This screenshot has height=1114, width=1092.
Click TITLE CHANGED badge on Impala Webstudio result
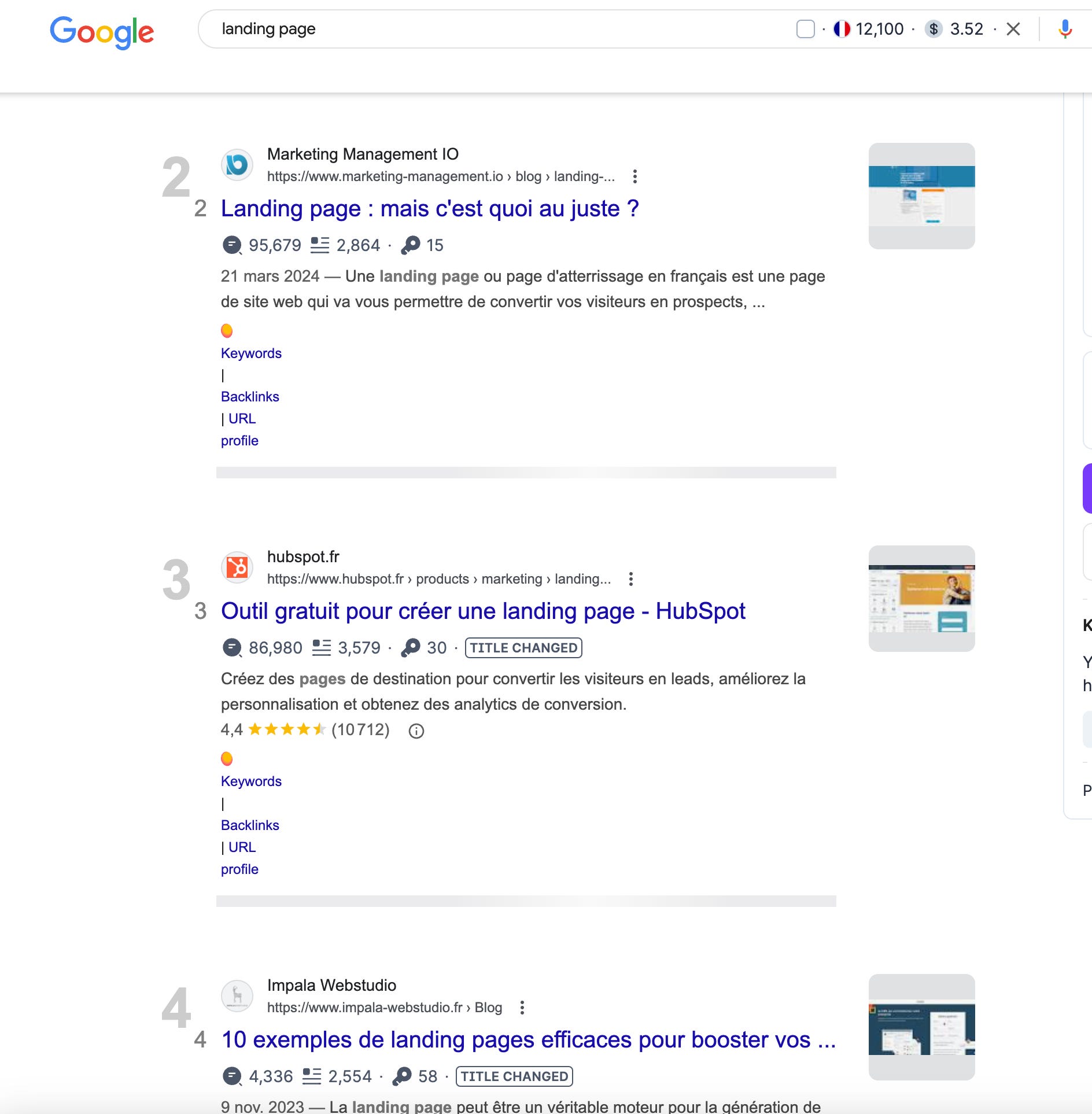tap(514, 1076)
